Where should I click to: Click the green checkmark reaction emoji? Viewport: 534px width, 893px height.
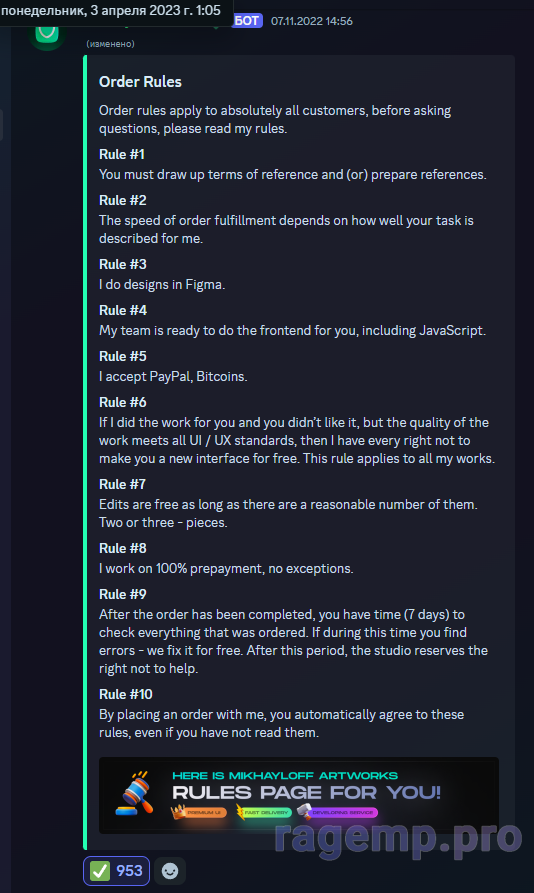tap(100, 871)
